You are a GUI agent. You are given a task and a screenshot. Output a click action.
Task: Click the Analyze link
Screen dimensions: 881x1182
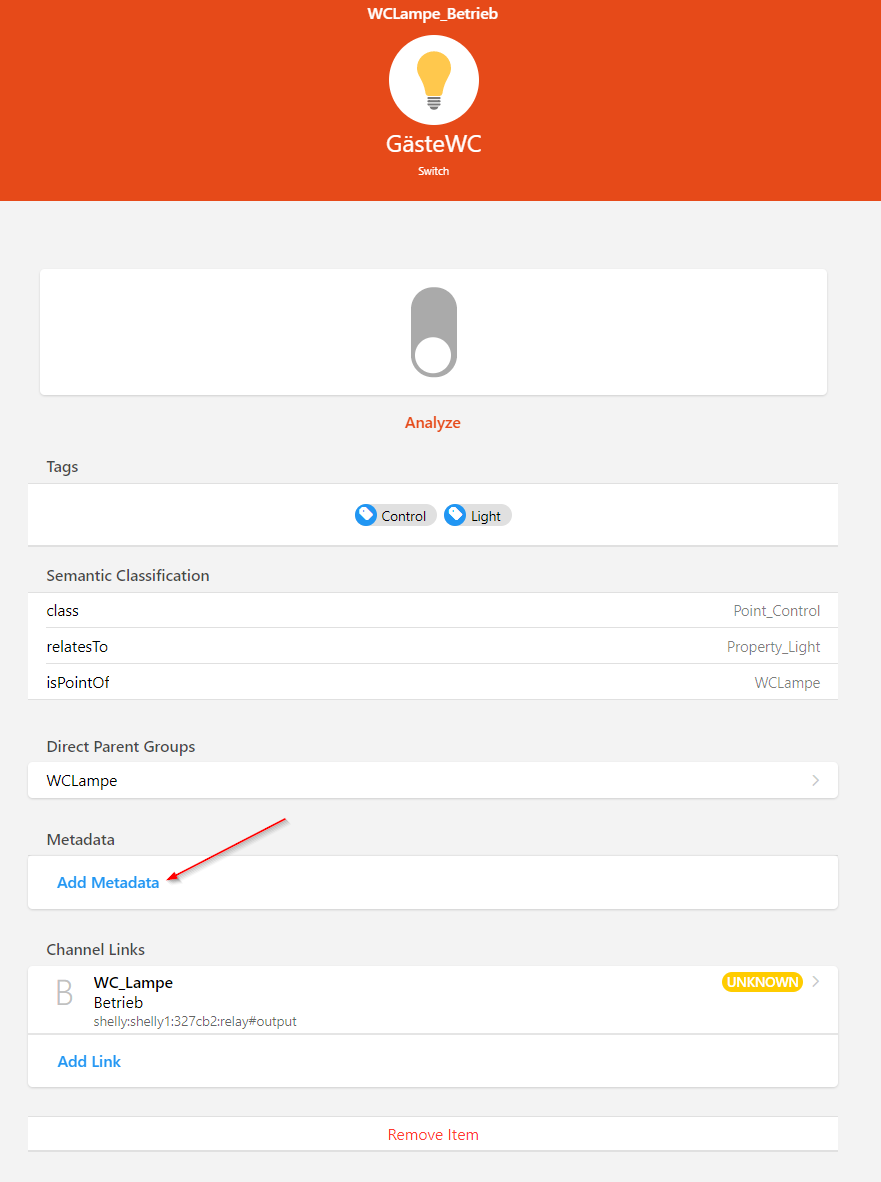[433, 423]
